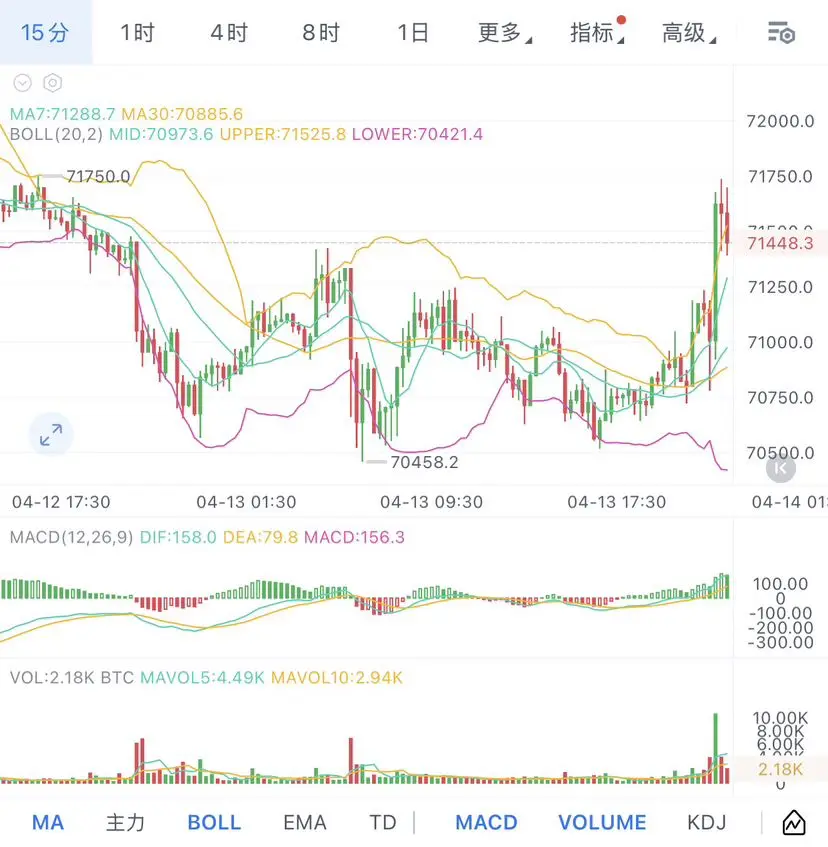This screenshot has height=847, width=828.
Task: Open the 高级 advanced dropdown
Action: (x=689, y=33)
